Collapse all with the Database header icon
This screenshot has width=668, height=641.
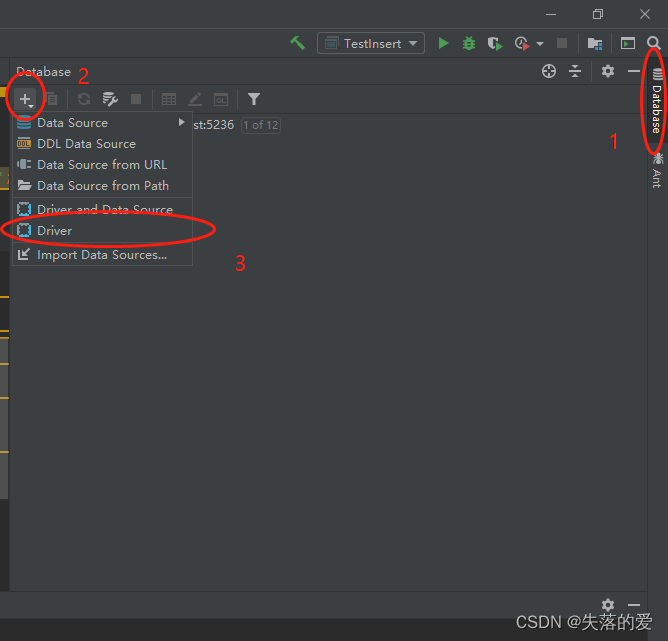click(x=575, y=71)
